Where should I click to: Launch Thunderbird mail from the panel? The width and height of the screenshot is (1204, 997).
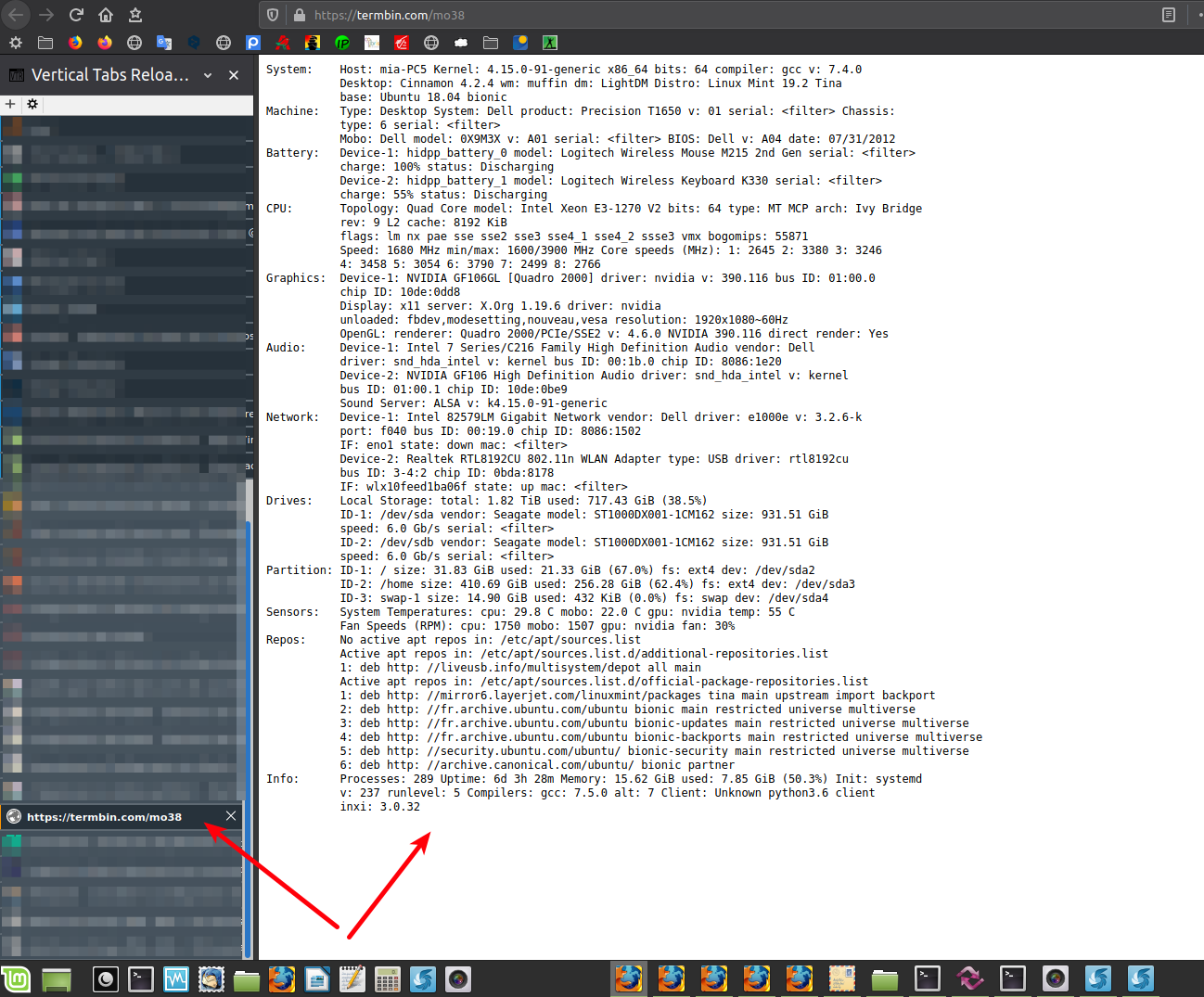click(211, 979)
